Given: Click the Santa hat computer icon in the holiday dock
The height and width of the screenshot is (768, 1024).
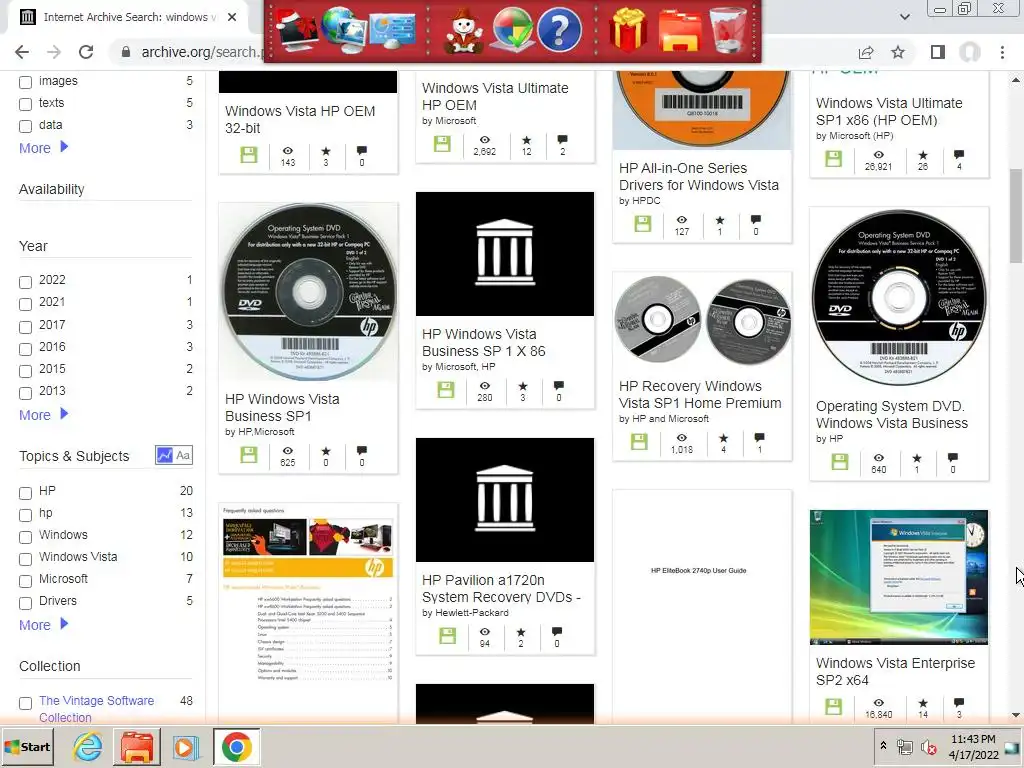Looking at the screenshot, I should pyautogui.click(x=298, y=31).
